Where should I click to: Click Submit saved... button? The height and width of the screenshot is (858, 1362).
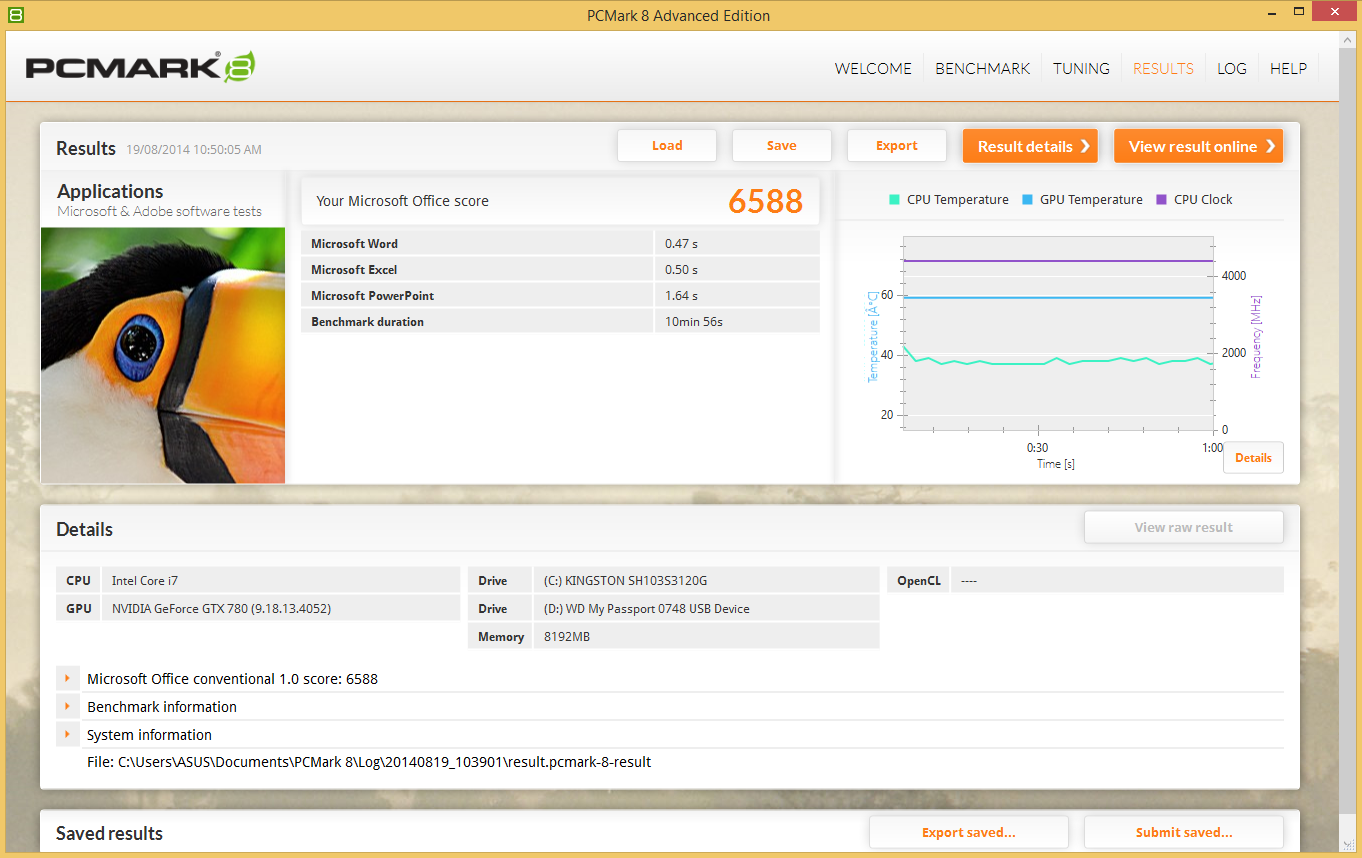point(1184,832)
